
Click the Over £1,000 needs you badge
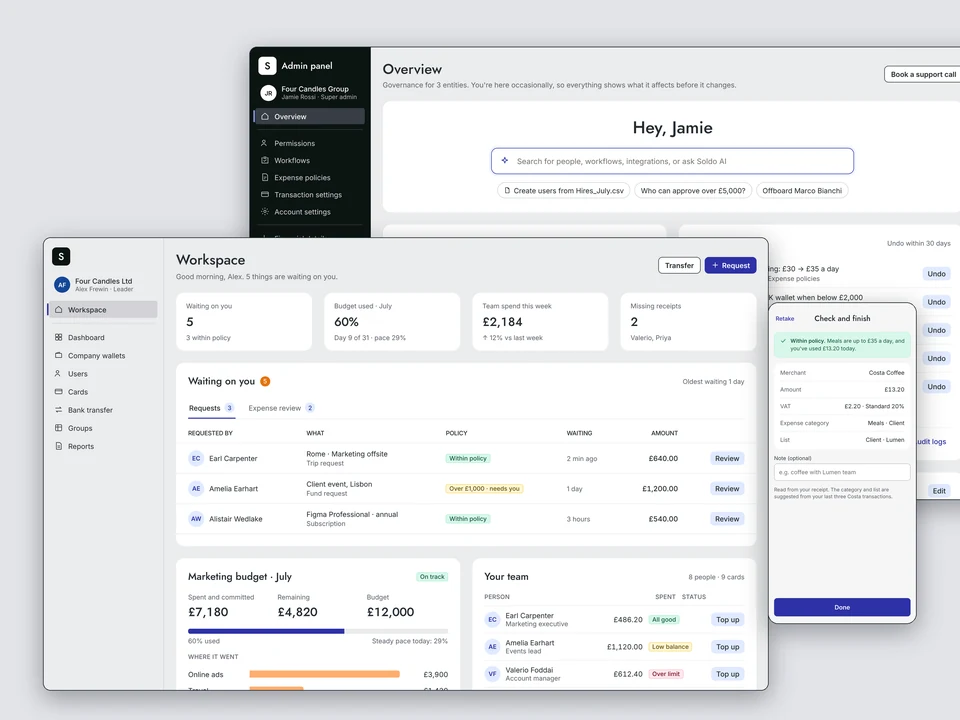[x=484, y=489]
